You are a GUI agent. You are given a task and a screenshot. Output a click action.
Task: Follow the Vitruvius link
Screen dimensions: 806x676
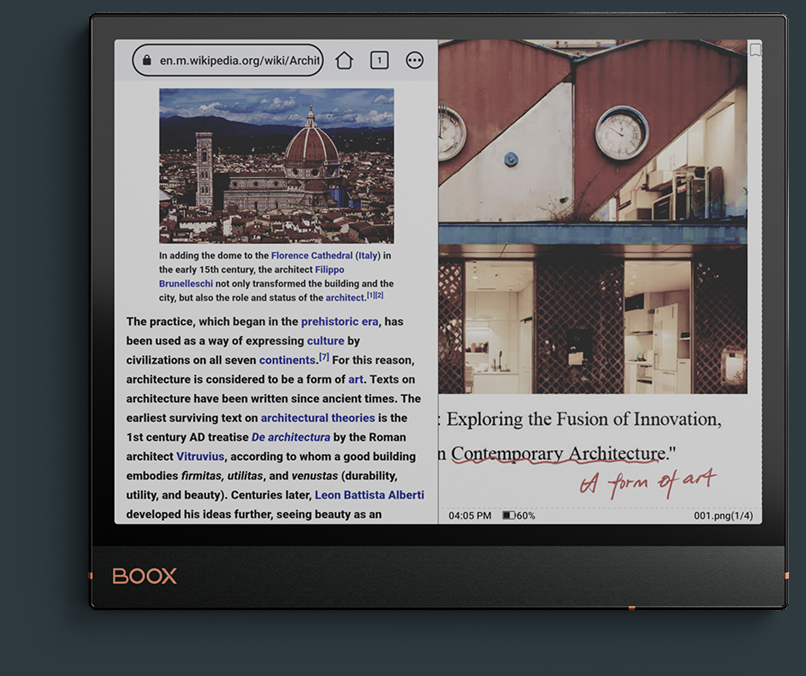coord(200,456)
